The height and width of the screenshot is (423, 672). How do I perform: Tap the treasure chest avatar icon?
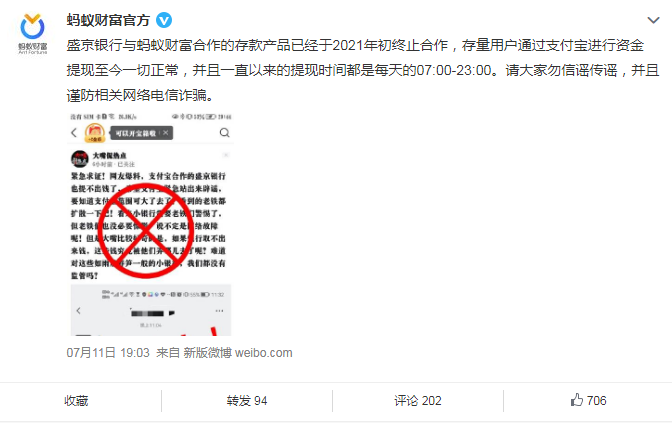(95, 132)
